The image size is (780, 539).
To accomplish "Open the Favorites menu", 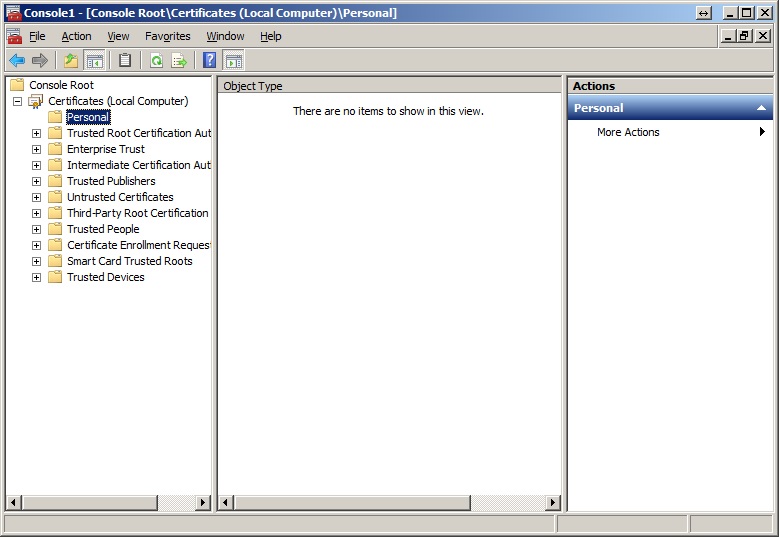I will point(168,36).
